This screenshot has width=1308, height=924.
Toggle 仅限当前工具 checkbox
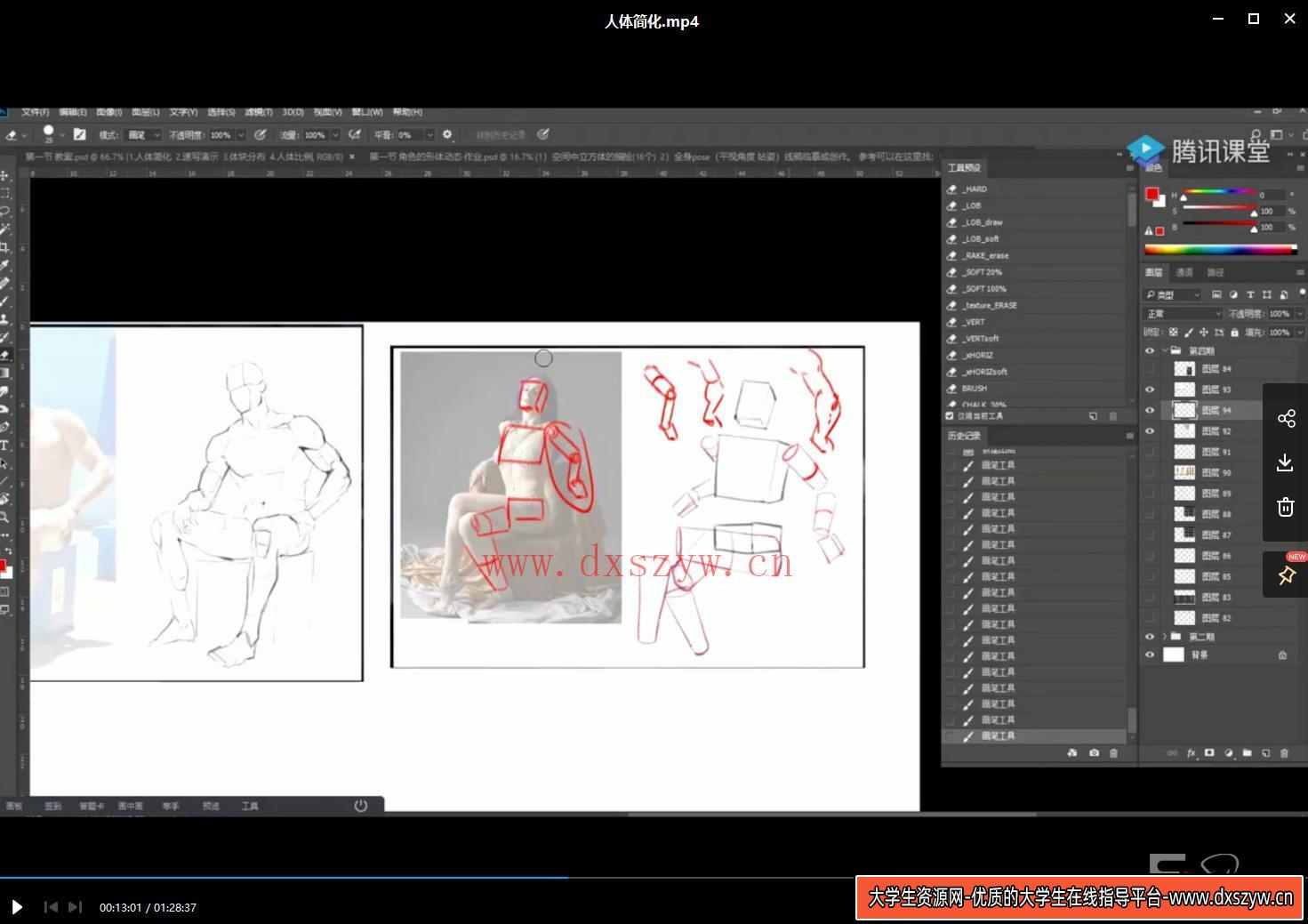[x=950, y=416]
